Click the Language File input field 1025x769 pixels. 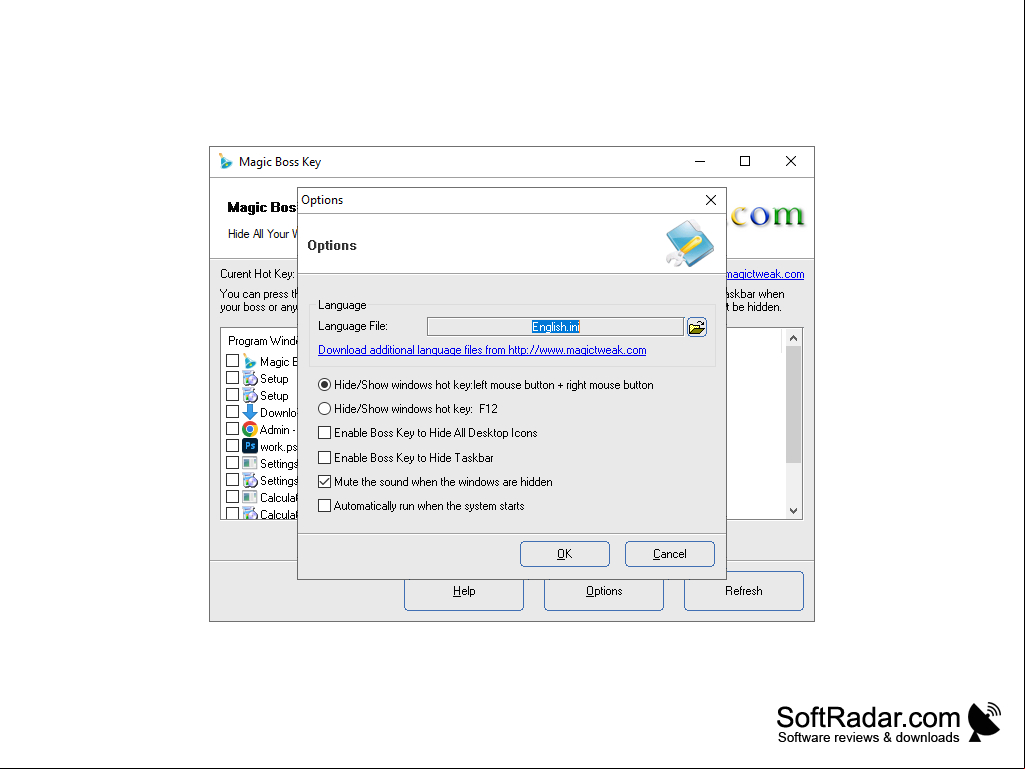coord(555,327)
